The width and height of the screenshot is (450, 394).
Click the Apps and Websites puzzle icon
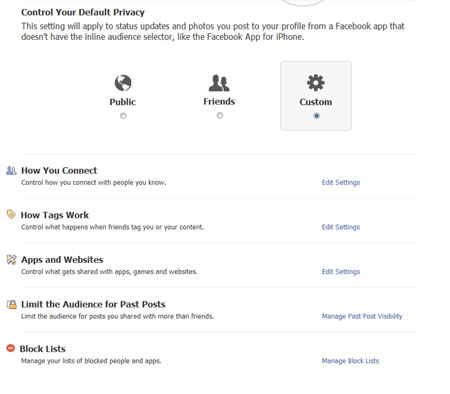11,259
